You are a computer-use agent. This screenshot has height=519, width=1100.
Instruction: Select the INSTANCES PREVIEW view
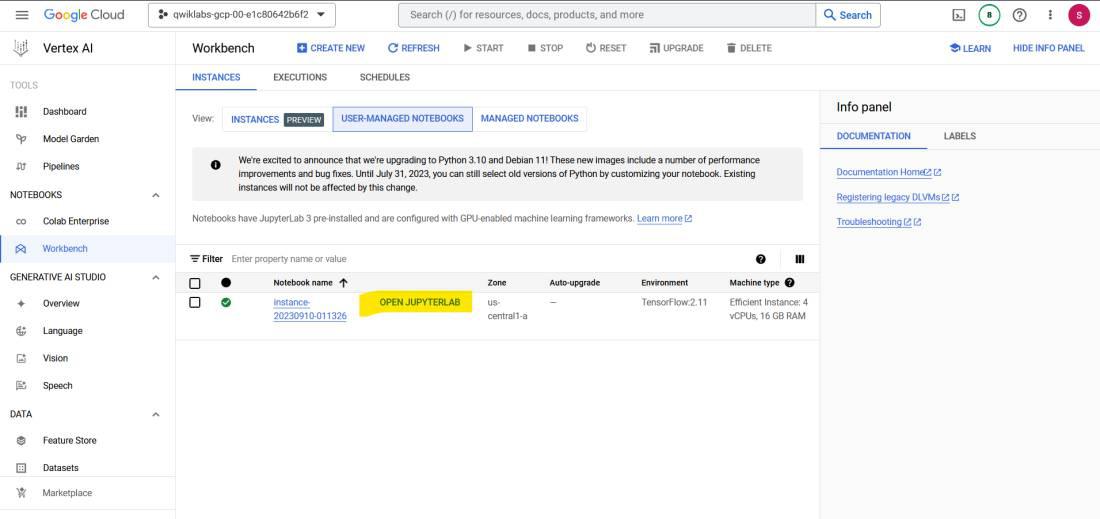[x=277, y=119]
